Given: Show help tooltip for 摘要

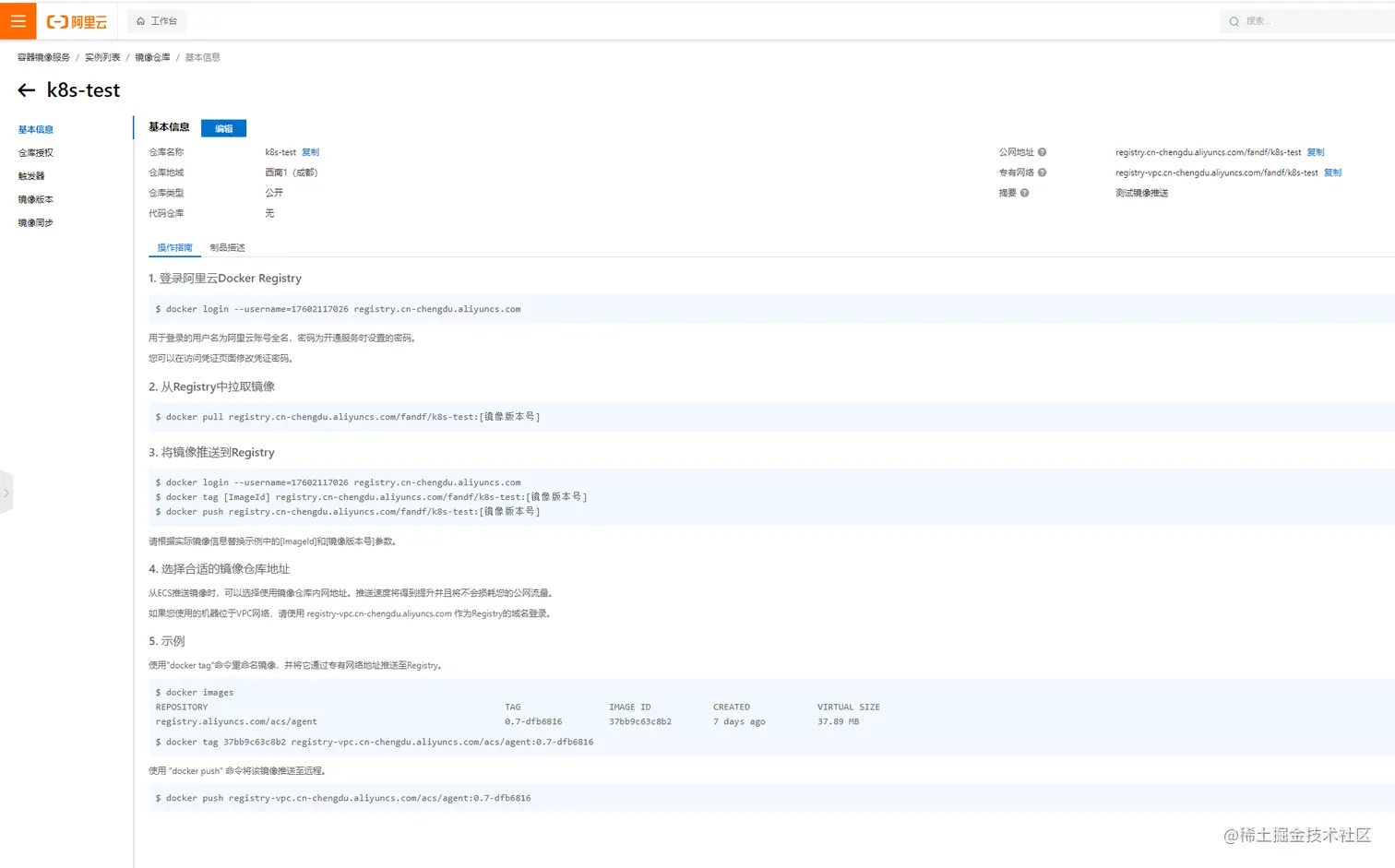Looking at the screenshot, I should point(1024,193).
